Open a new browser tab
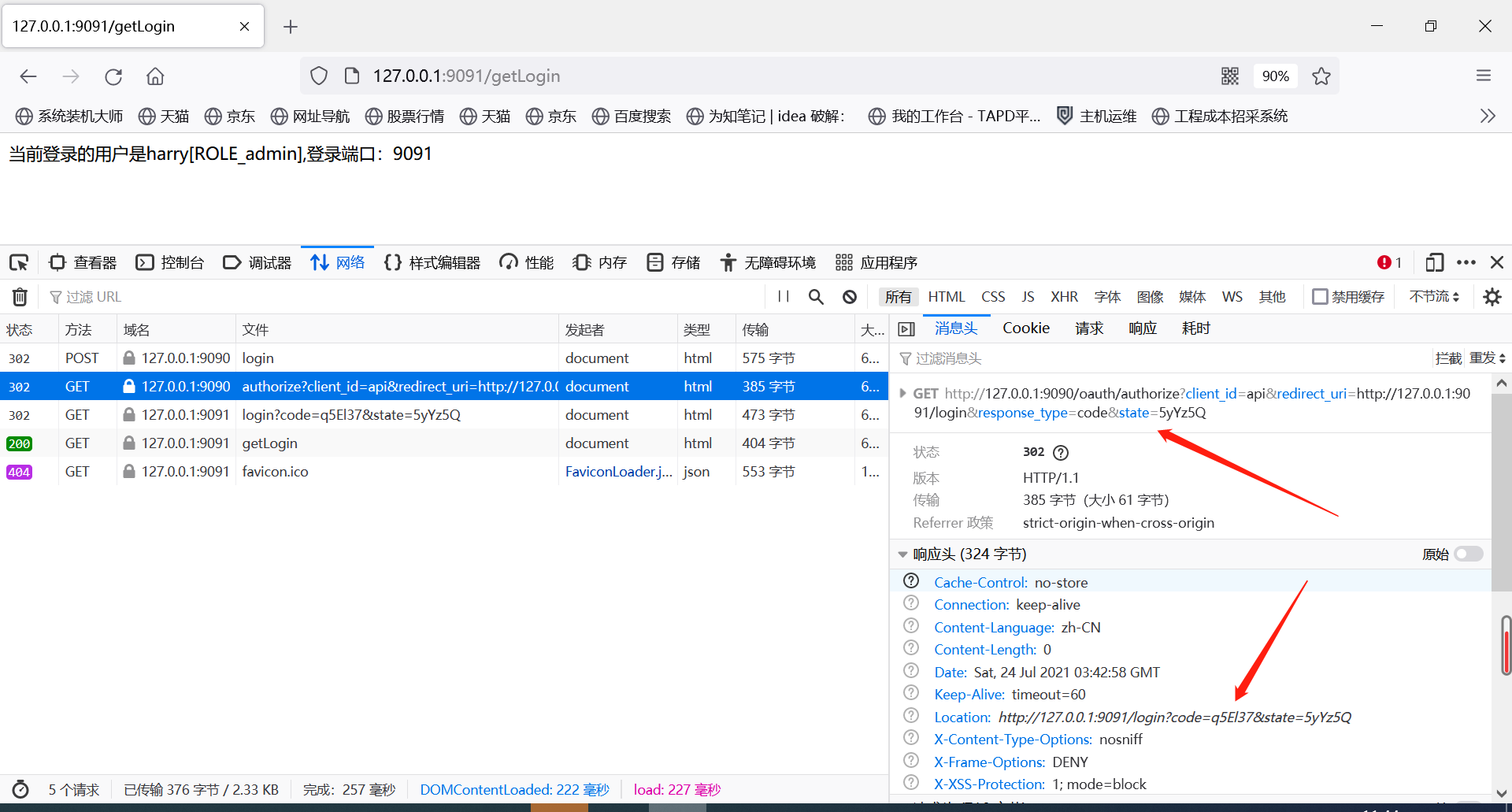Screen dimensions: 1512x812 point(291,27)
